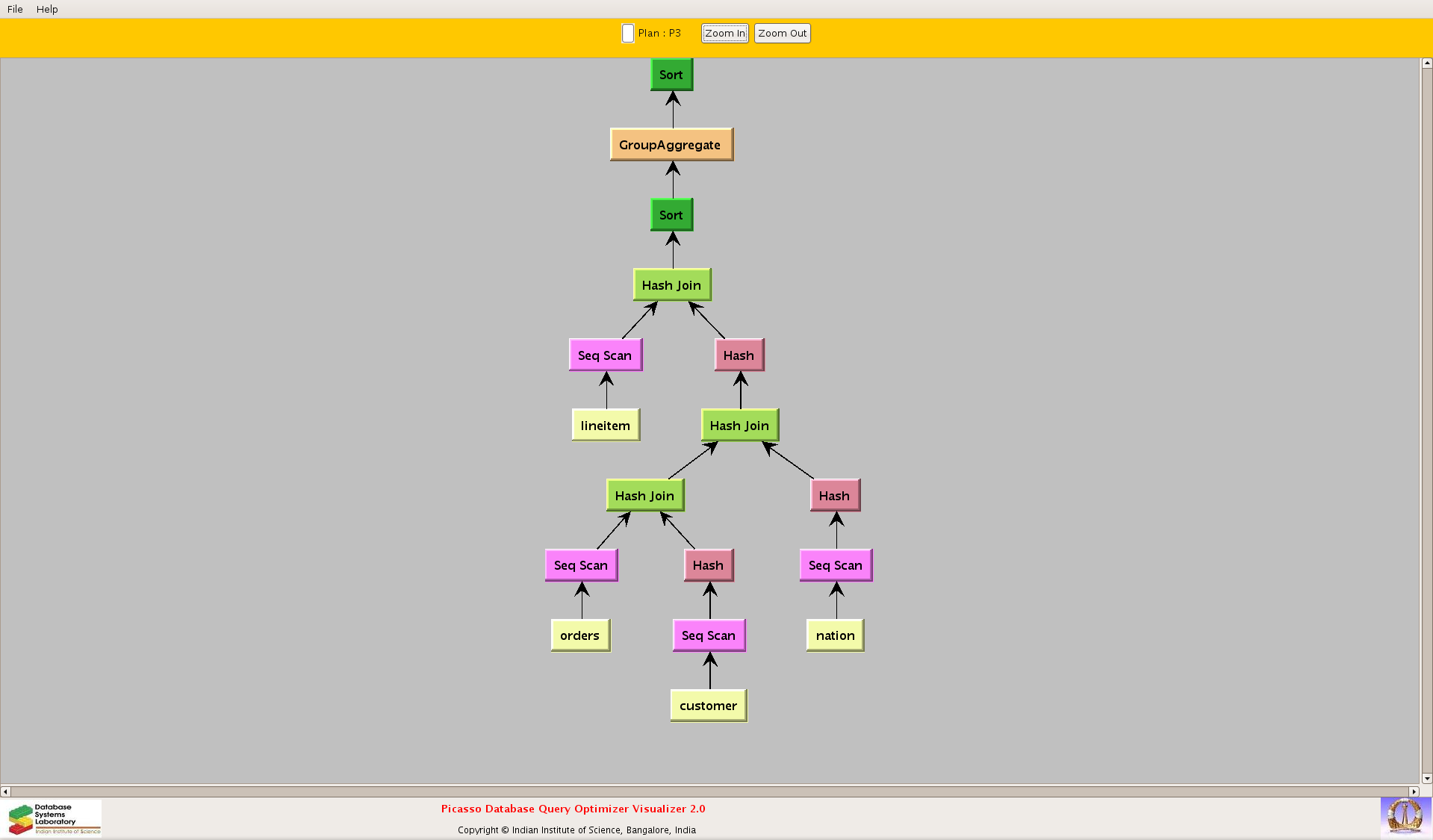Select the GroupAggregate node
This screenshot has height=840, width=1433.
pos(671,145)
